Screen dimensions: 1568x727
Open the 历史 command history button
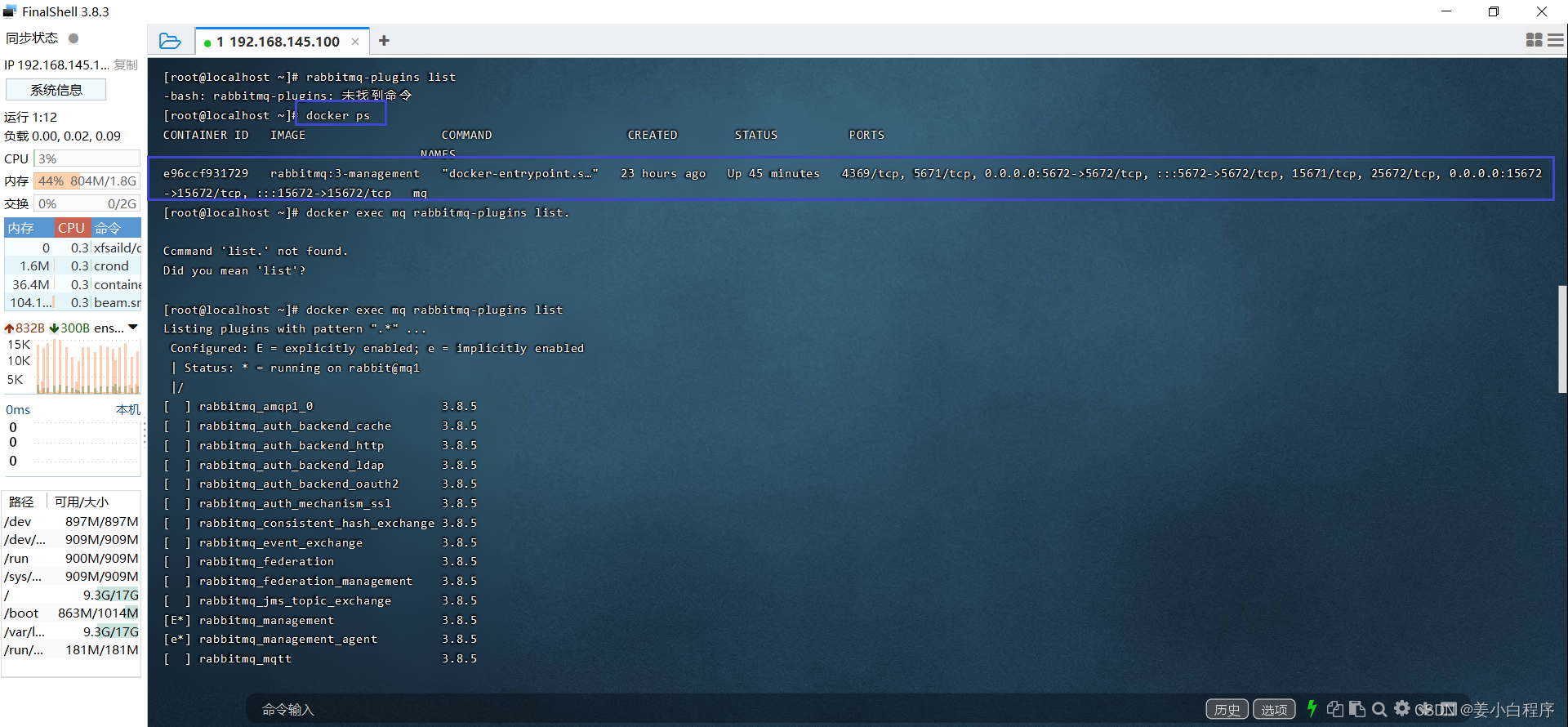(x=1227, y=709)
